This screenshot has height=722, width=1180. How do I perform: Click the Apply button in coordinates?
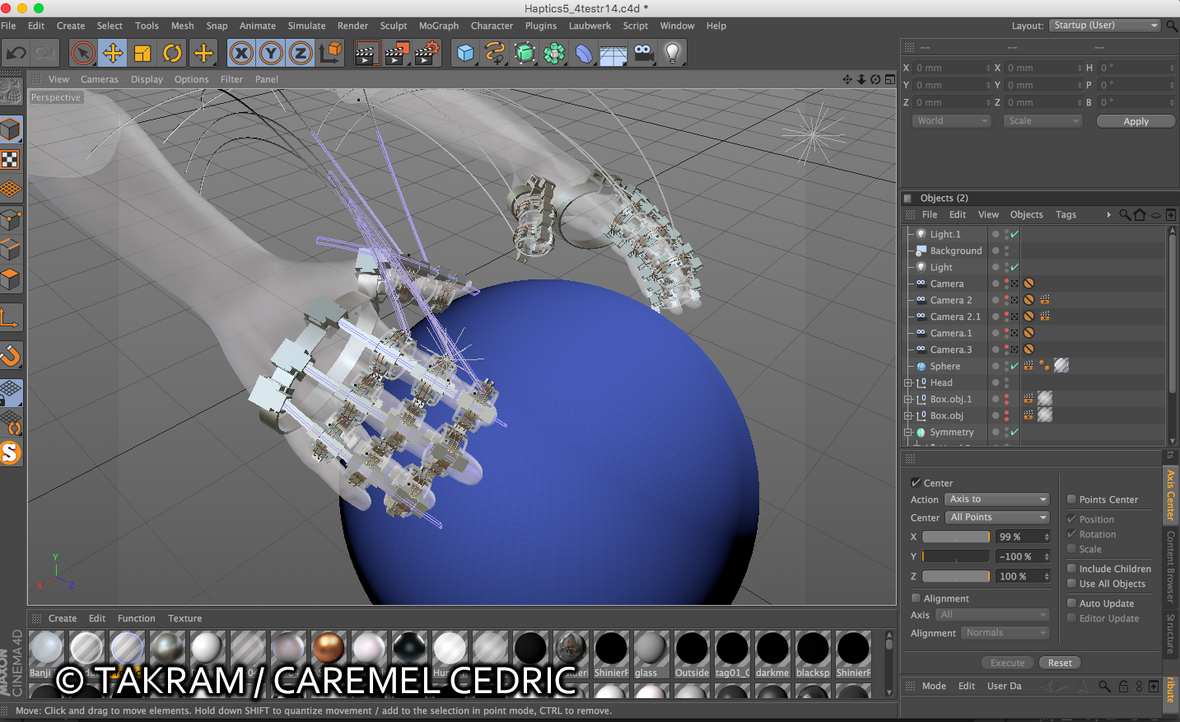[x=1136, y=121]
